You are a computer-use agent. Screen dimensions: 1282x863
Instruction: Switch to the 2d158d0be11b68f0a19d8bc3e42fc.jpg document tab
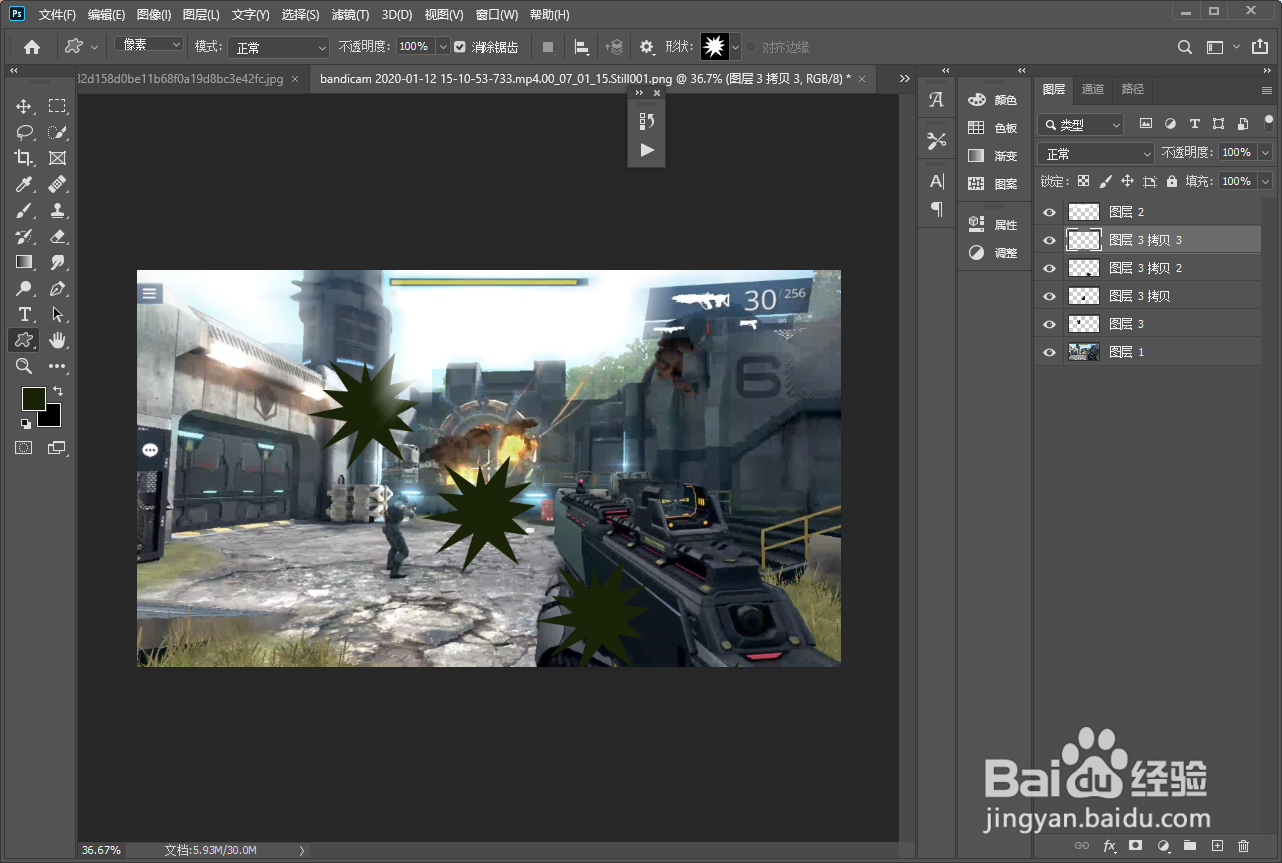(x=182, y=78)
